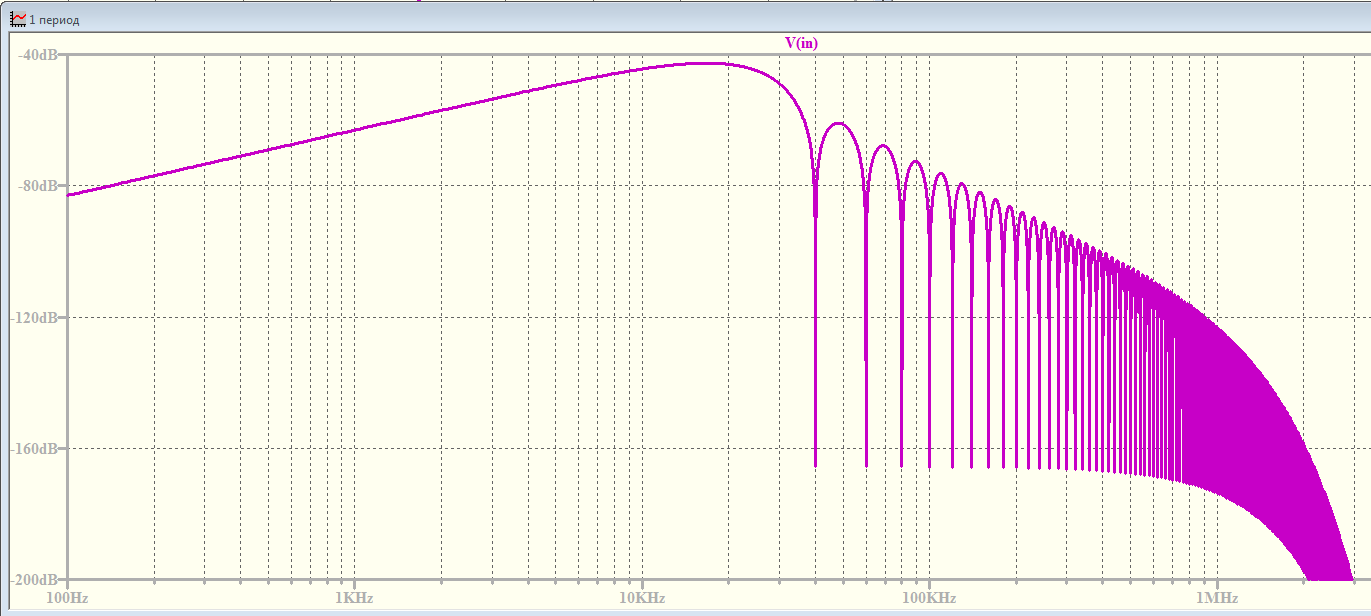Click the -120dB vertical axis label
1371x616 pixels.
[x=35, y=318]
